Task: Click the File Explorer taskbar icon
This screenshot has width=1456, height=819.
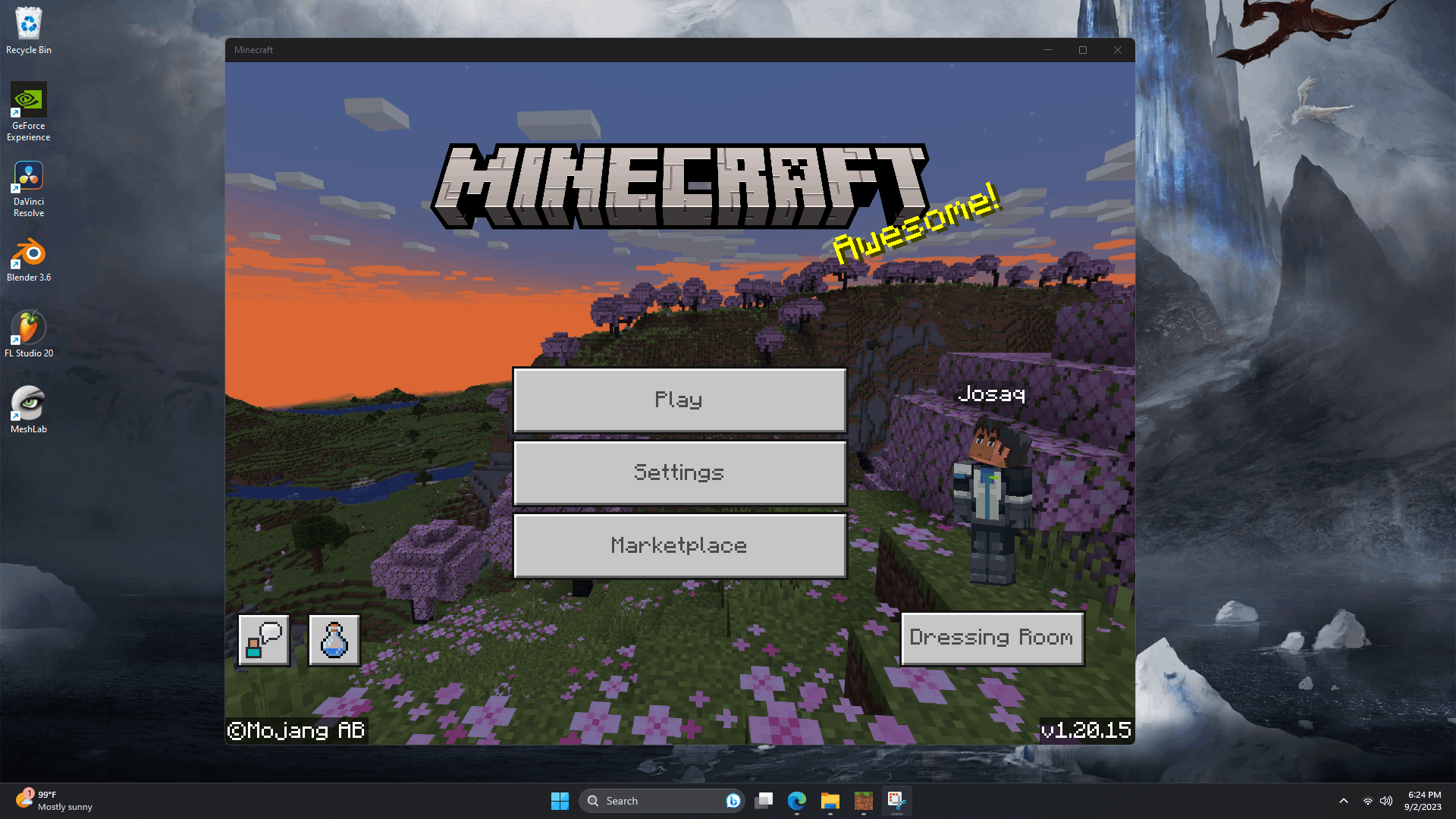Action: tap(830, 800)
